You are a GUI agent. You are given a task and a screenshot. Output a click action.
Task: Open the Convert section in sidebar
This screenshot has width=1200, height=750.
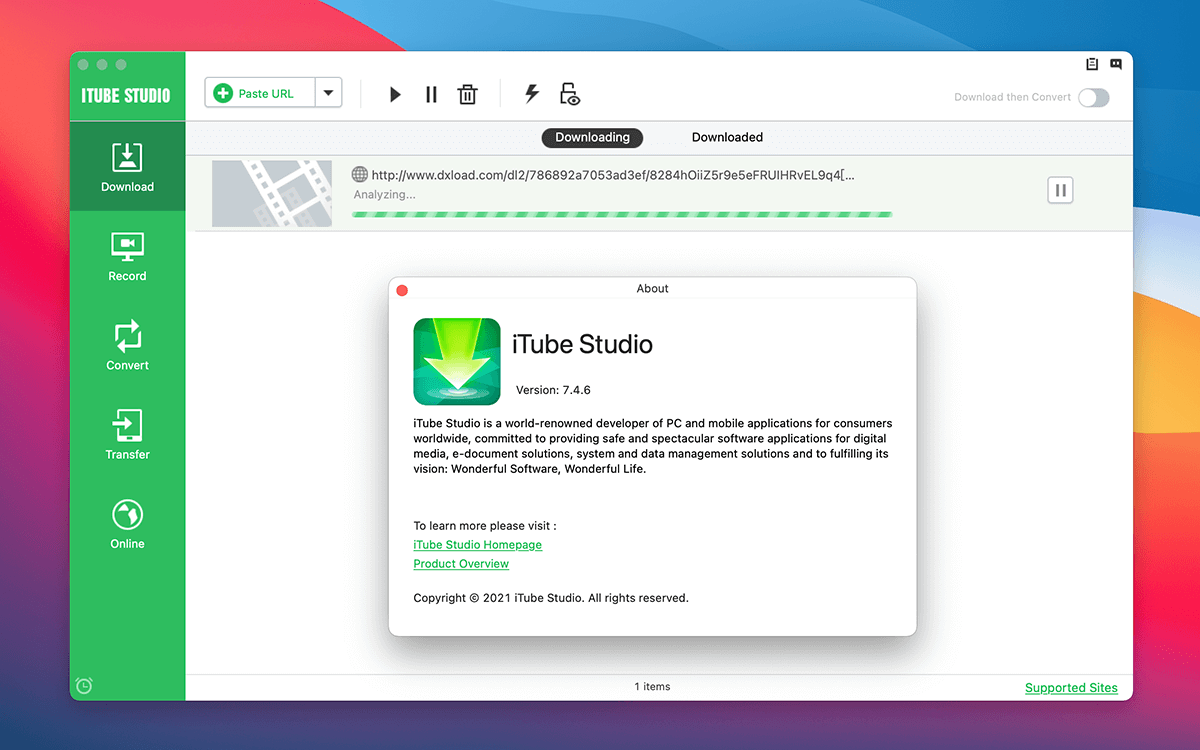[127, 345]
